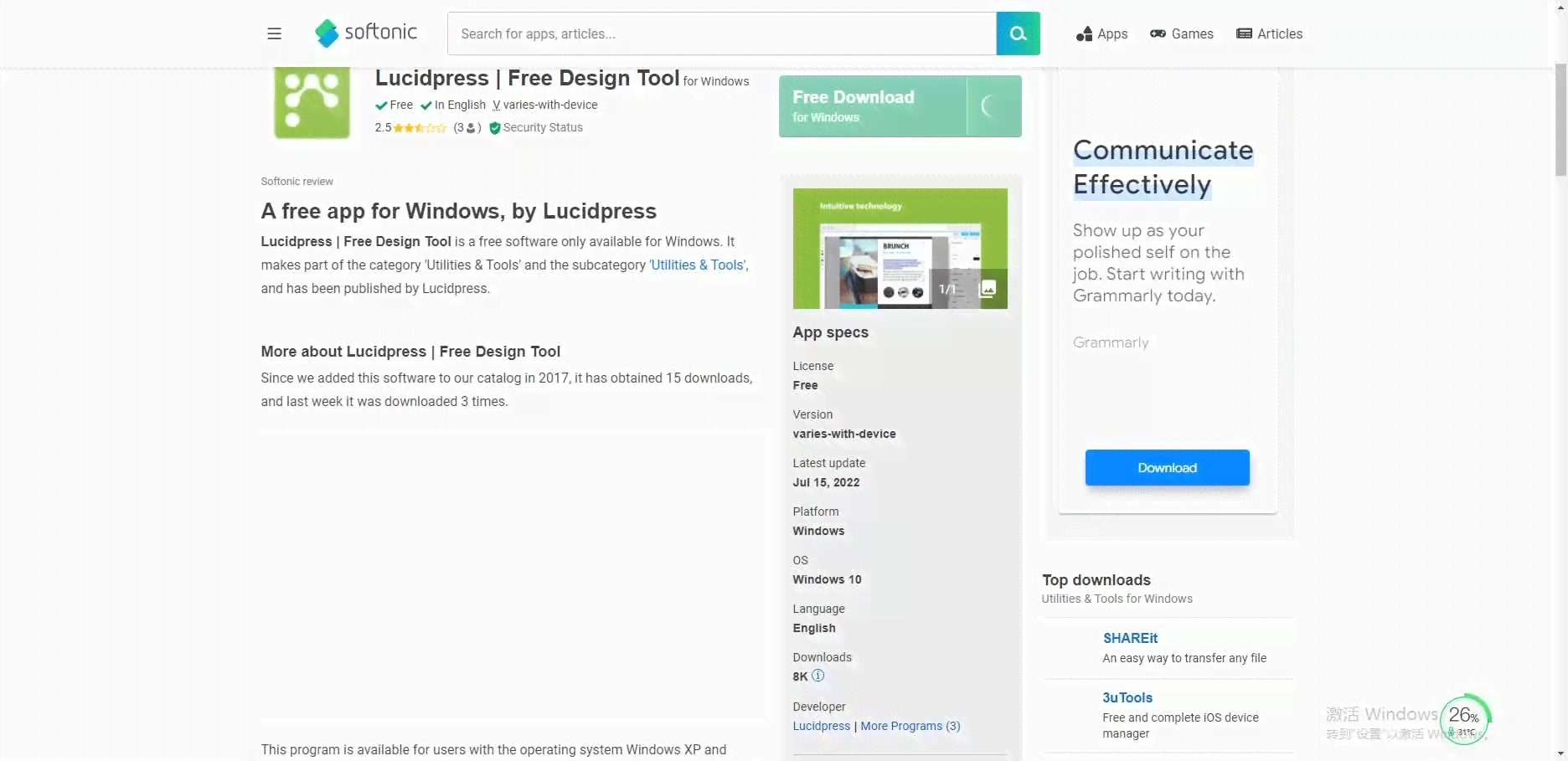Click the green check 'Free' label
1568x761 pixels.
tap(394, 105)
